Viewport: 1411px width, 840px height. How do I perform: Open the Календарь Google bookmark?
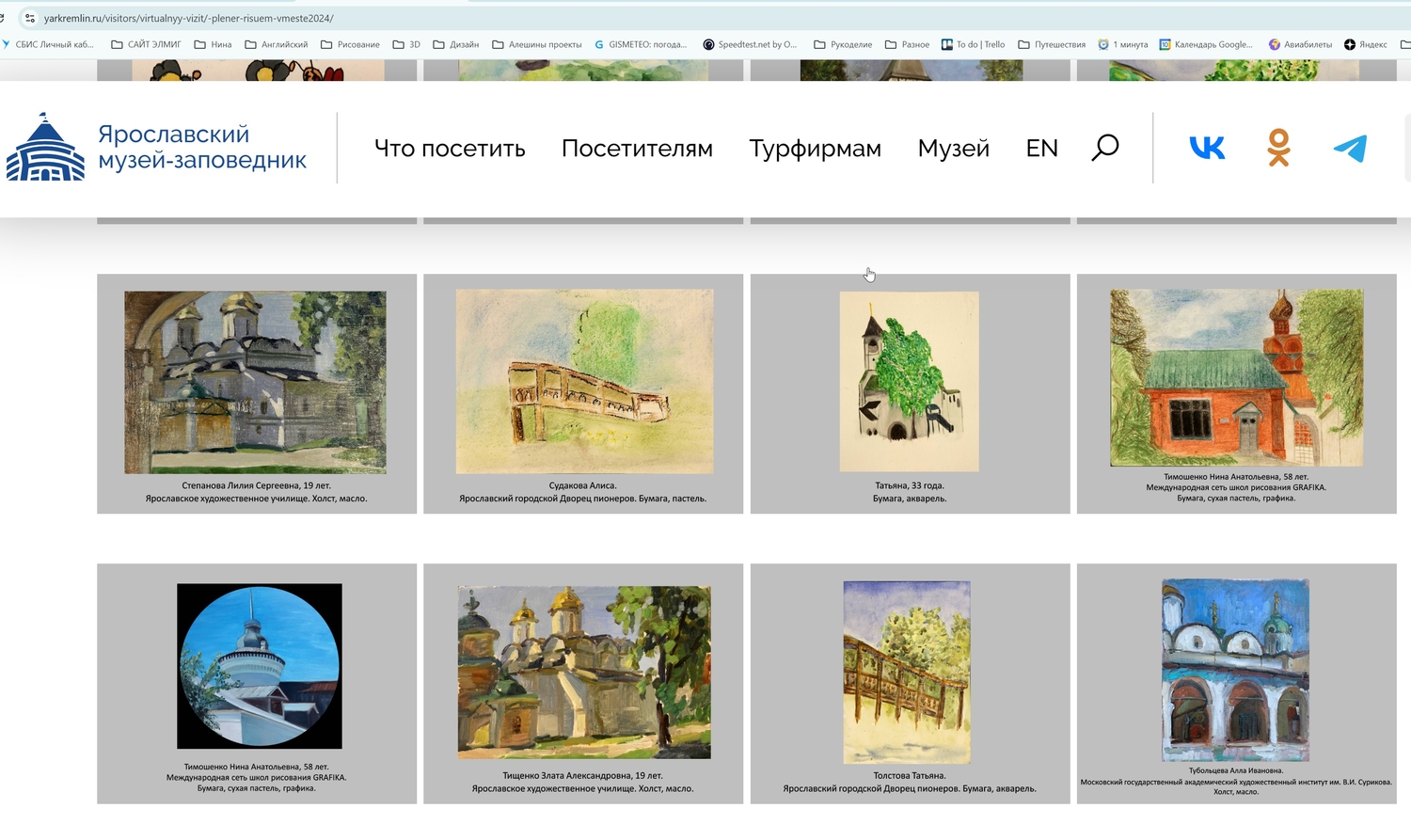(1206, 44)
